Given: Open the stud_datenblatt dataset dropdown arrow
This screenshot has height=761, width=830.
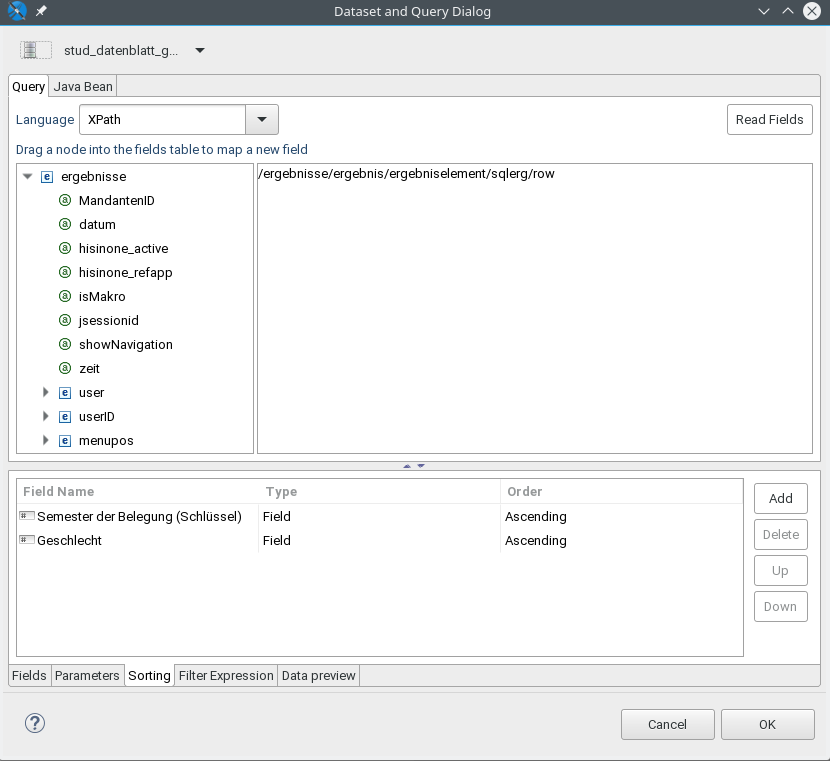Looking at the screenshot, I should (x=200, y=51).
